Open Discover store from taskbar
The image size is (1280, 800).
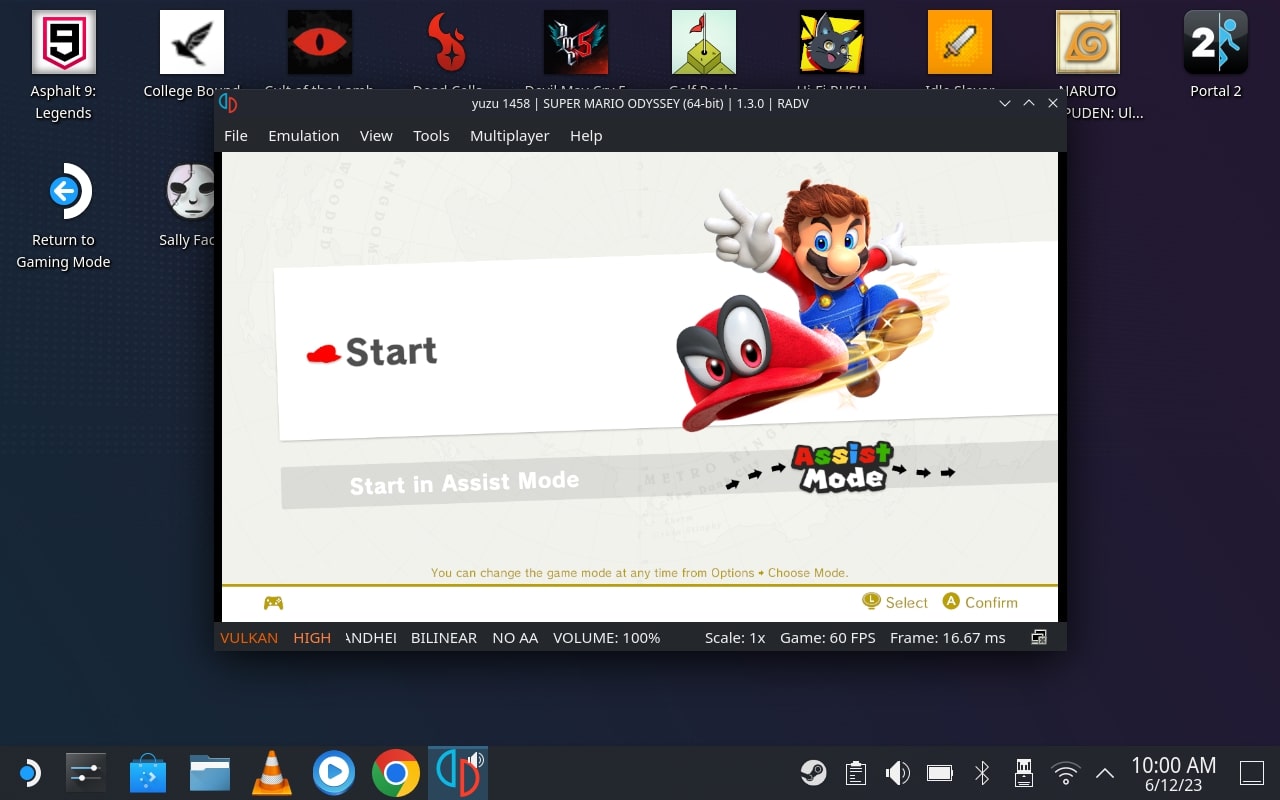[x=148, y=773]
